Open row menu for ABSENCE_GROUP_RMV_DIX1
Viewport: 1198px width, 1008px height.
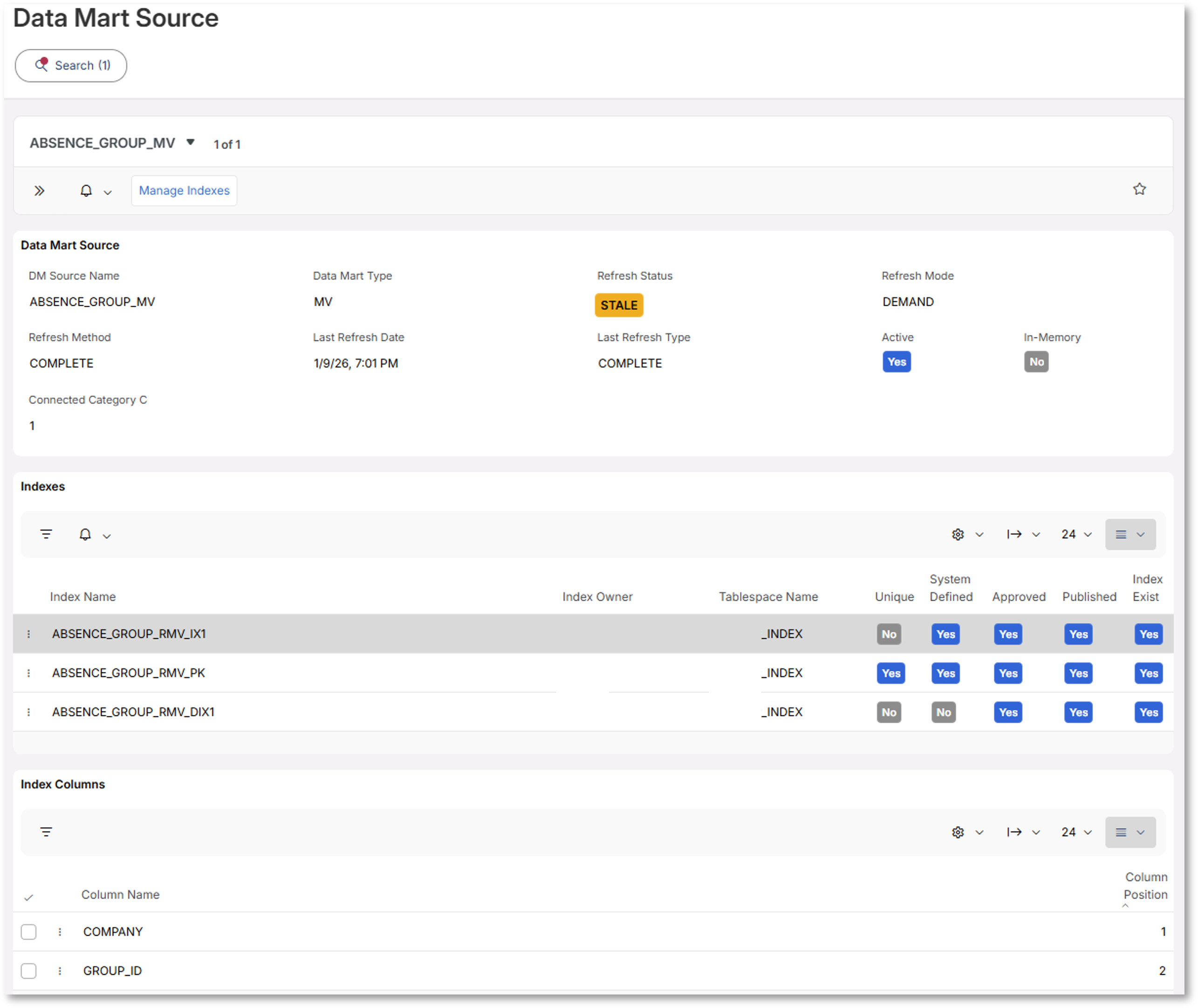pyautogui.click(x=28, y=712)
